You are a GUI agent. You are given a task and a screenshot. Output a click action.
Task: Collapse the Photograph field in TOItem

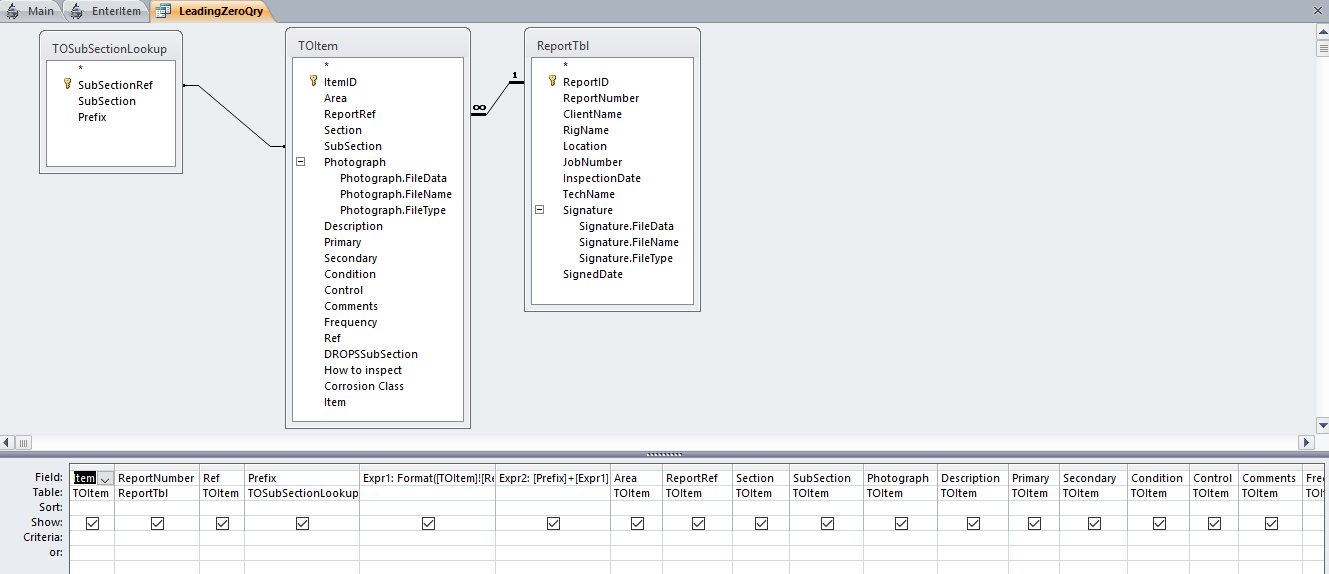pyautogui.click(x=300, y=162)
